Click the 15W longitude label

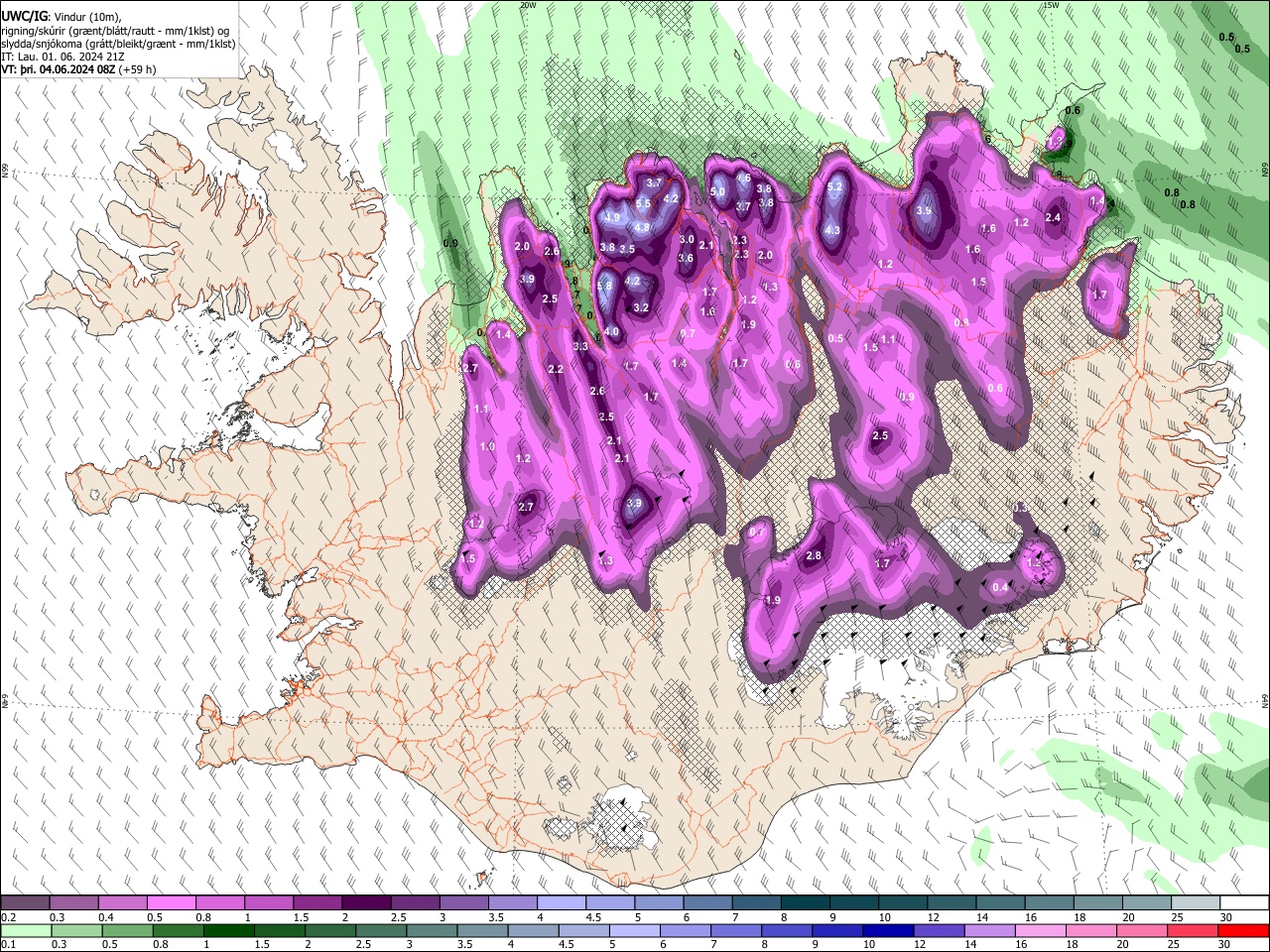pos(1051,5)
